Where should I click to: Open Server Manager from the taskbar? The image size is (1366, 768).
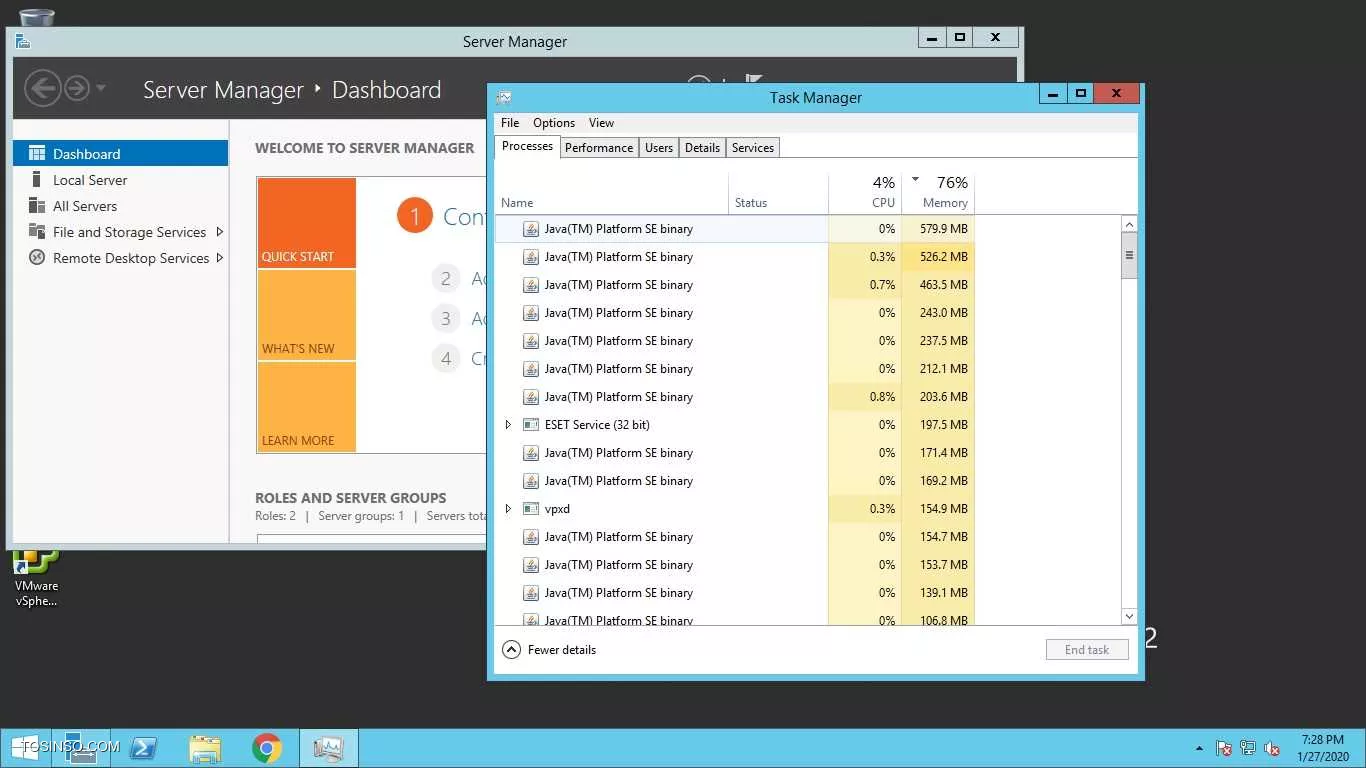pos(81,748)
